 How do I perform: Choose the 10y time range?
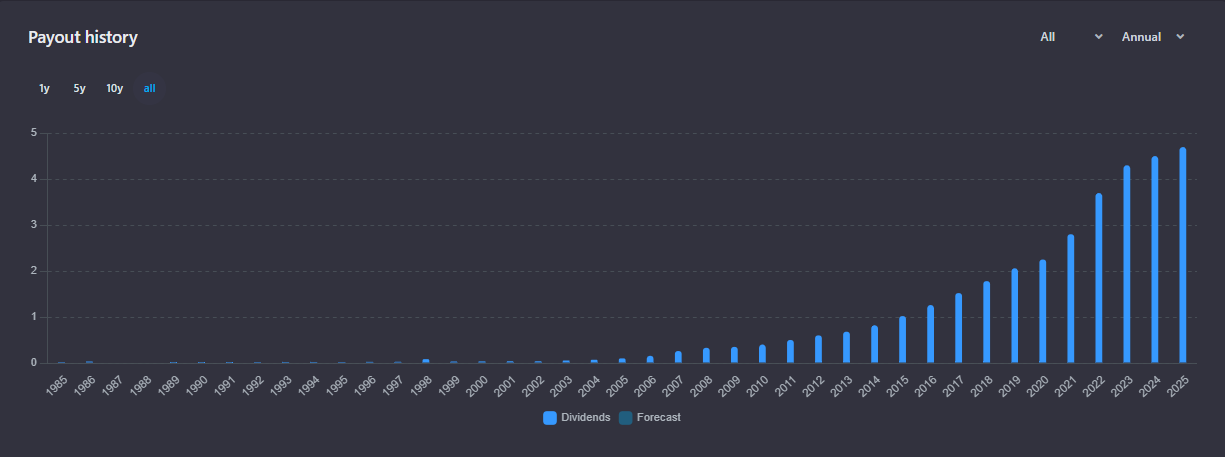click(x=115, y=88)
